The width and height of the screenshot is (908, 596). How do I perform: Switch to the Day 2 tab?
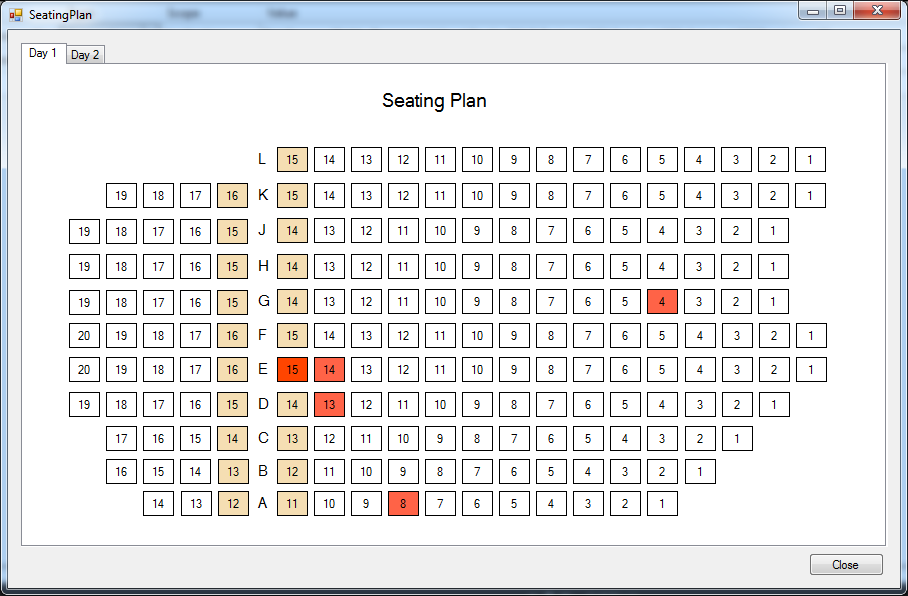[x=85, y=55]
